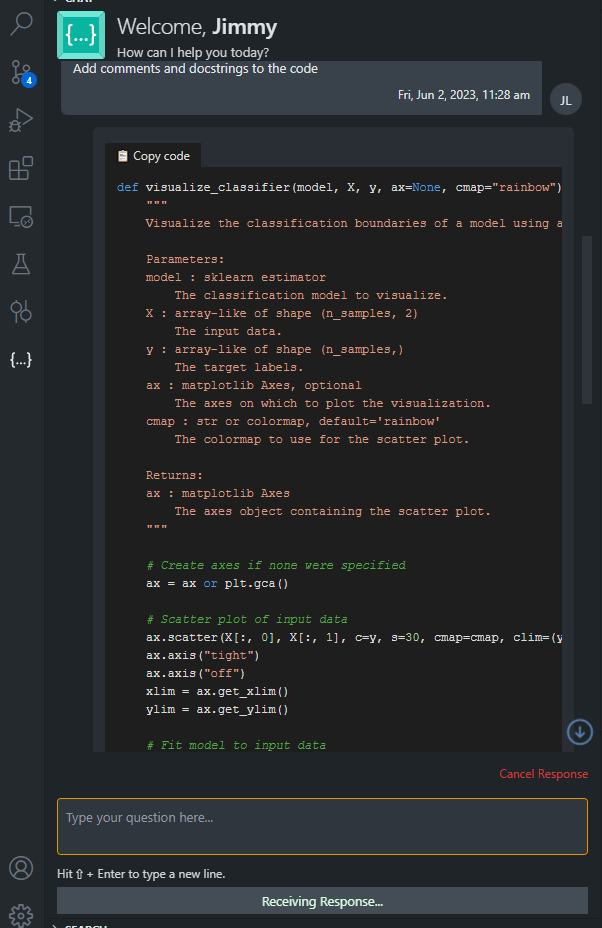Open the Extensions view
Screen dimensions: 602x928
click(x=21, y=168)
